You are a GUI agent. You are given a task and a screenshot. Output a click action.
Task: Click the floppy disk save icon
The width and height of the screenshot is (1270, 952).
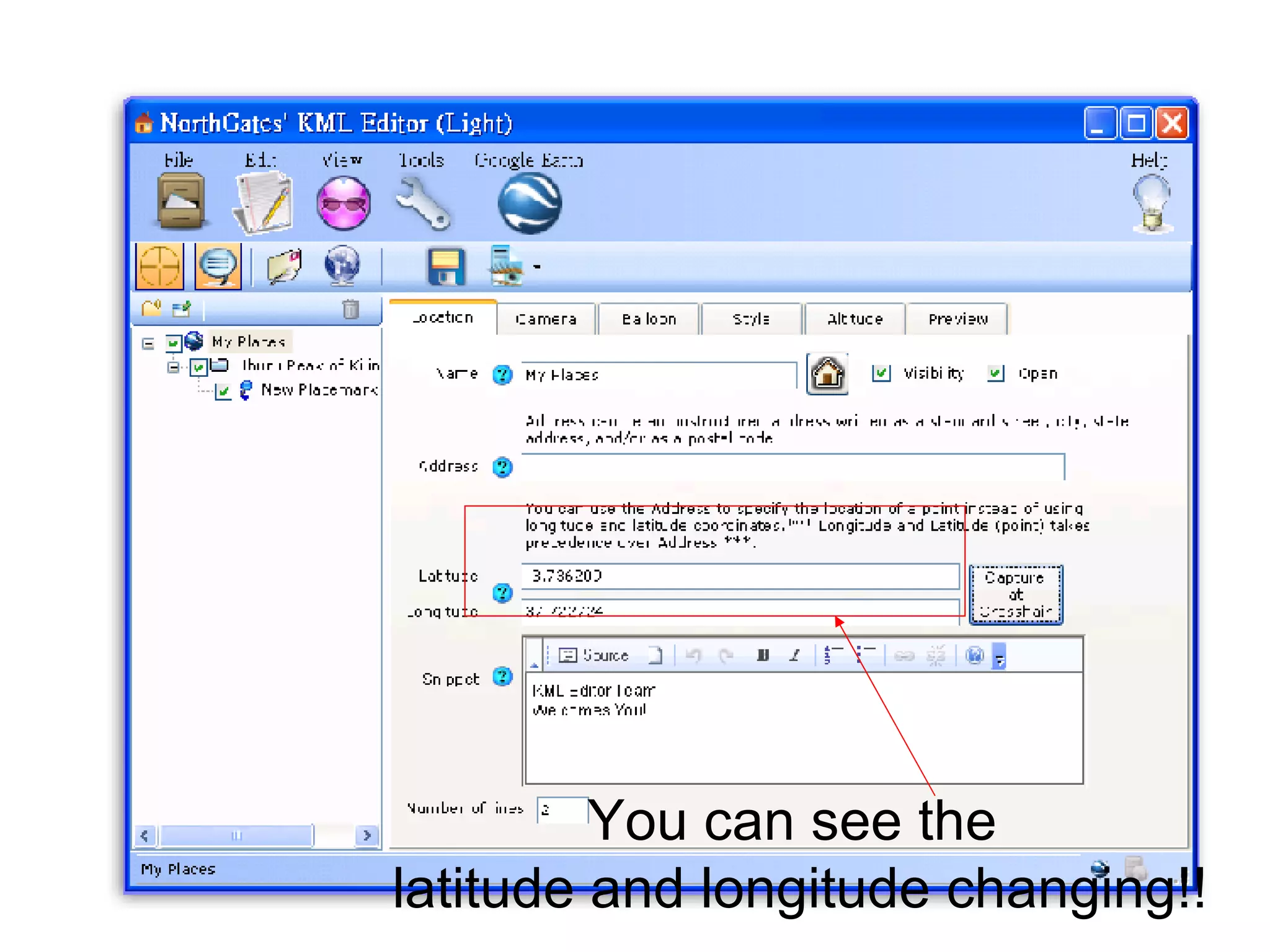pos(446,267)
